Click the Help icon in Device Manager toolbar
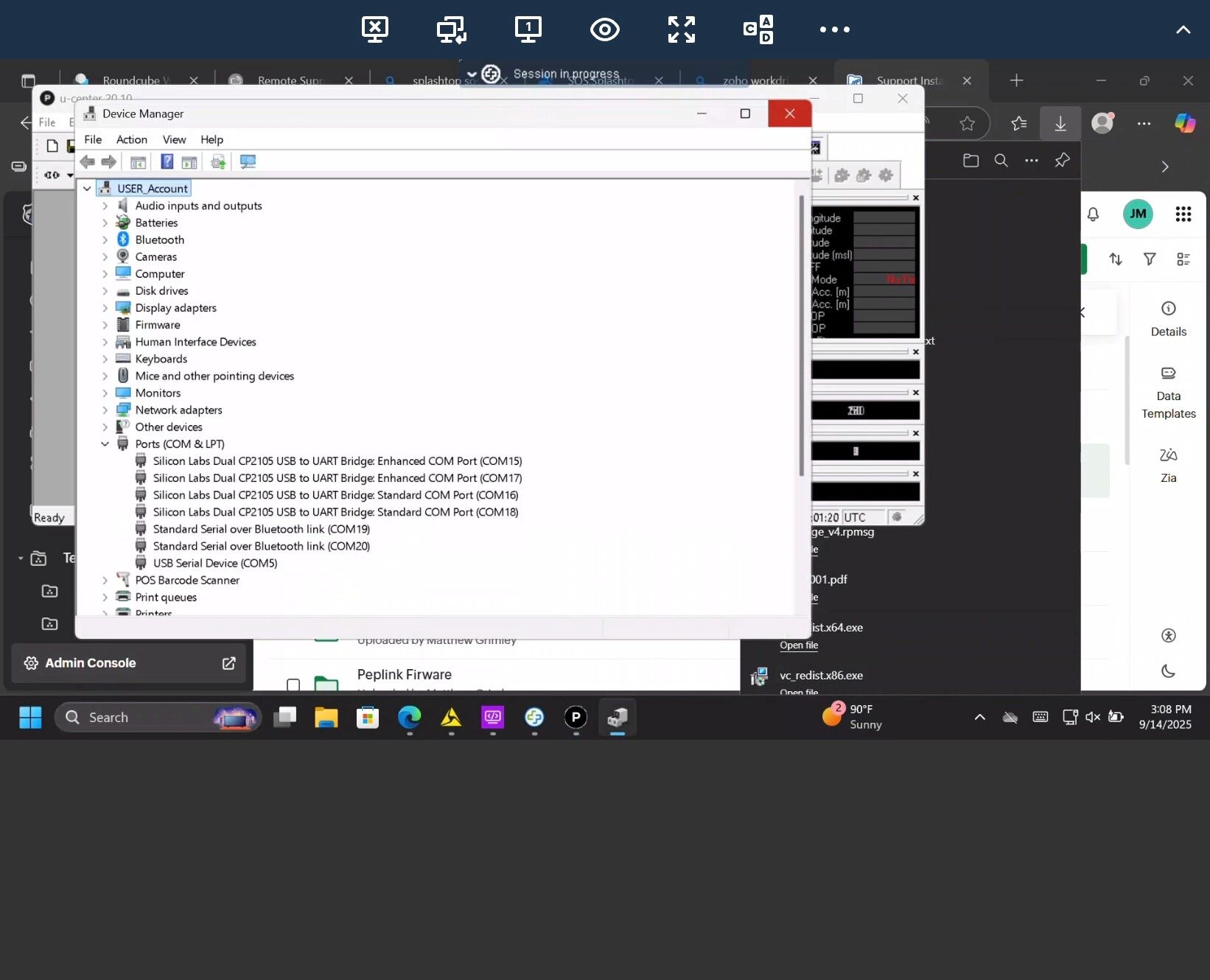The width and height of the screenshot is (1210, 980). [x=167, y=162]
